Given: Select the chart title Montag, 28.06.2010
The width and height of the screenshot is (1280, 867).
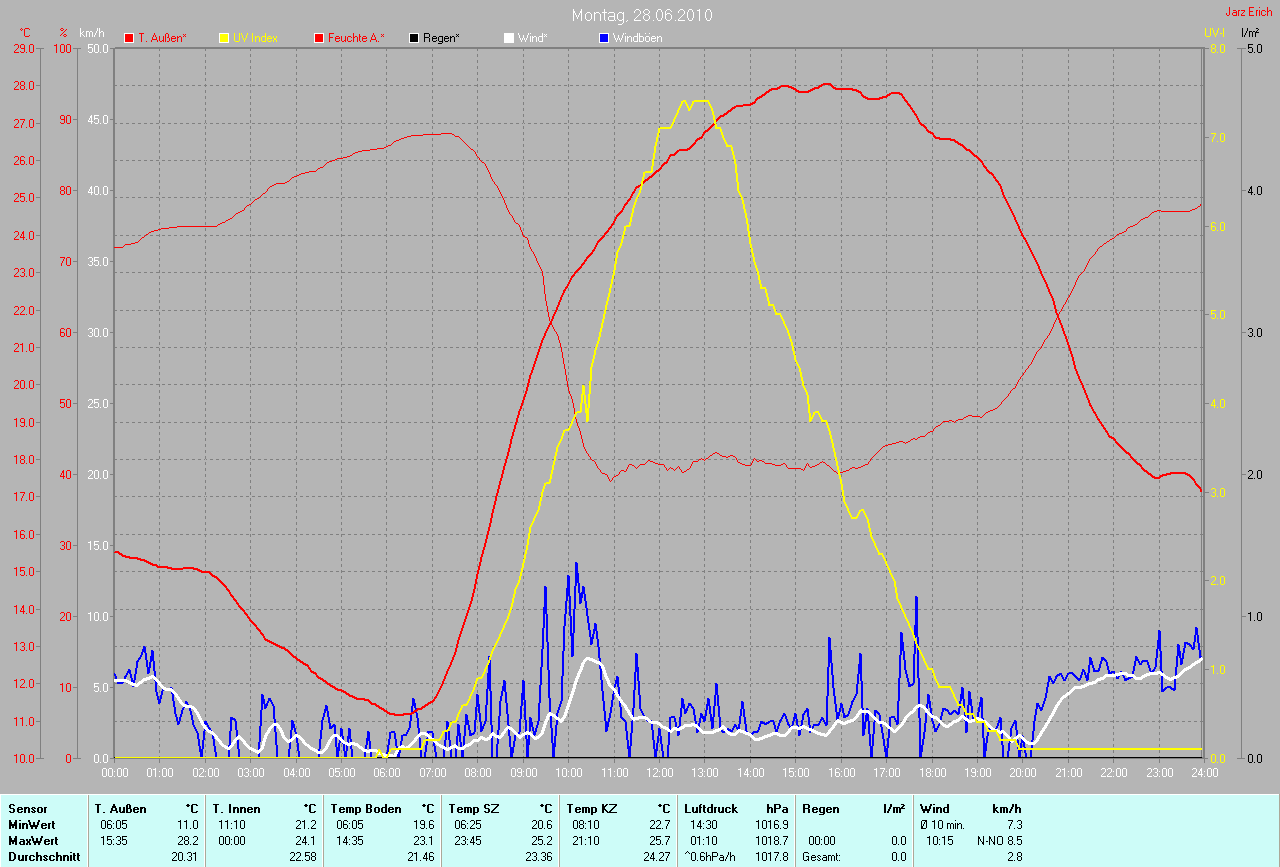Looking at the screenshot, I should 642,15.
